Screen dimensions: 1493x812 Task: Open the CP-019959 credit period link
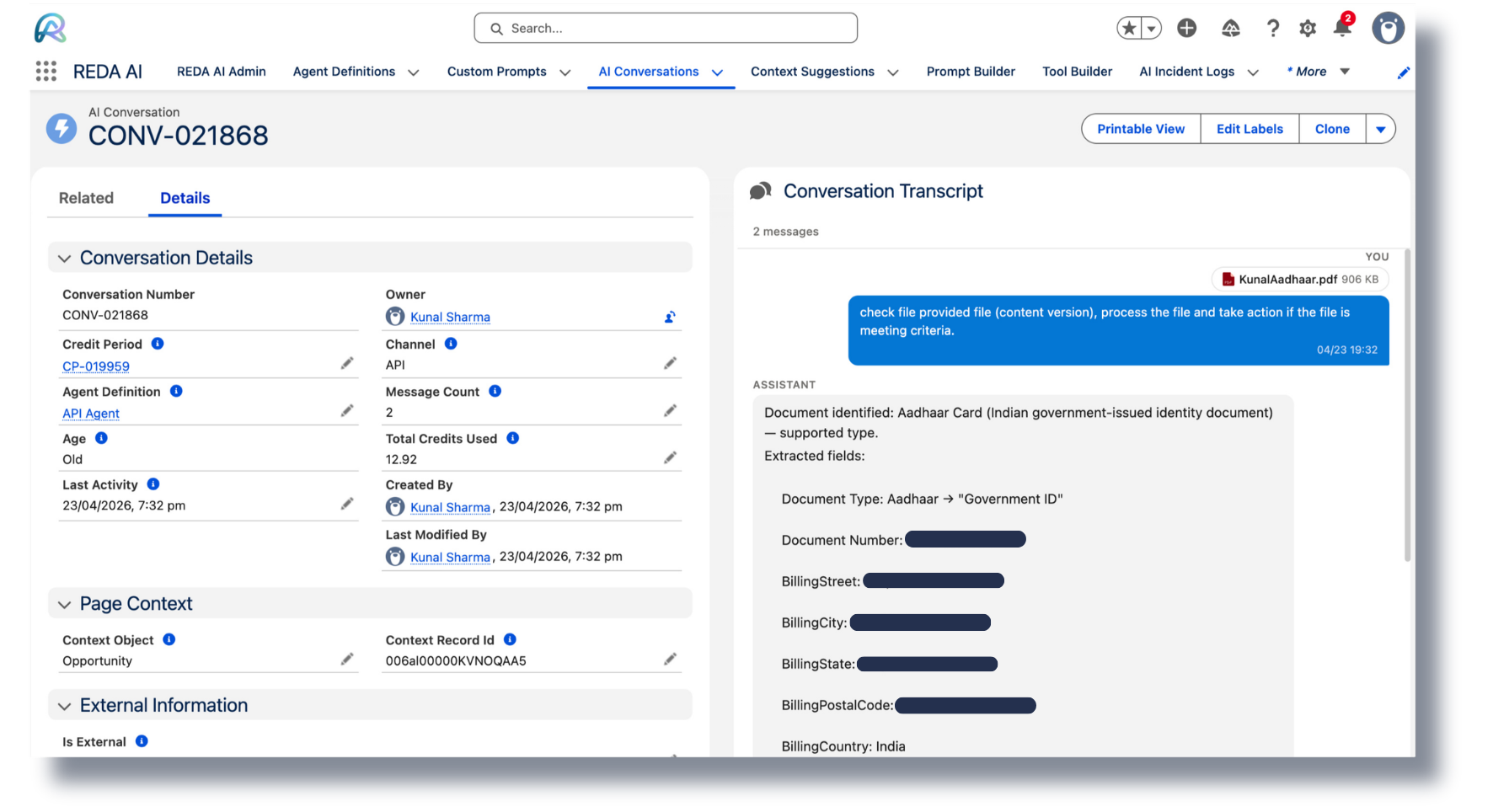[x=95, y=366]
